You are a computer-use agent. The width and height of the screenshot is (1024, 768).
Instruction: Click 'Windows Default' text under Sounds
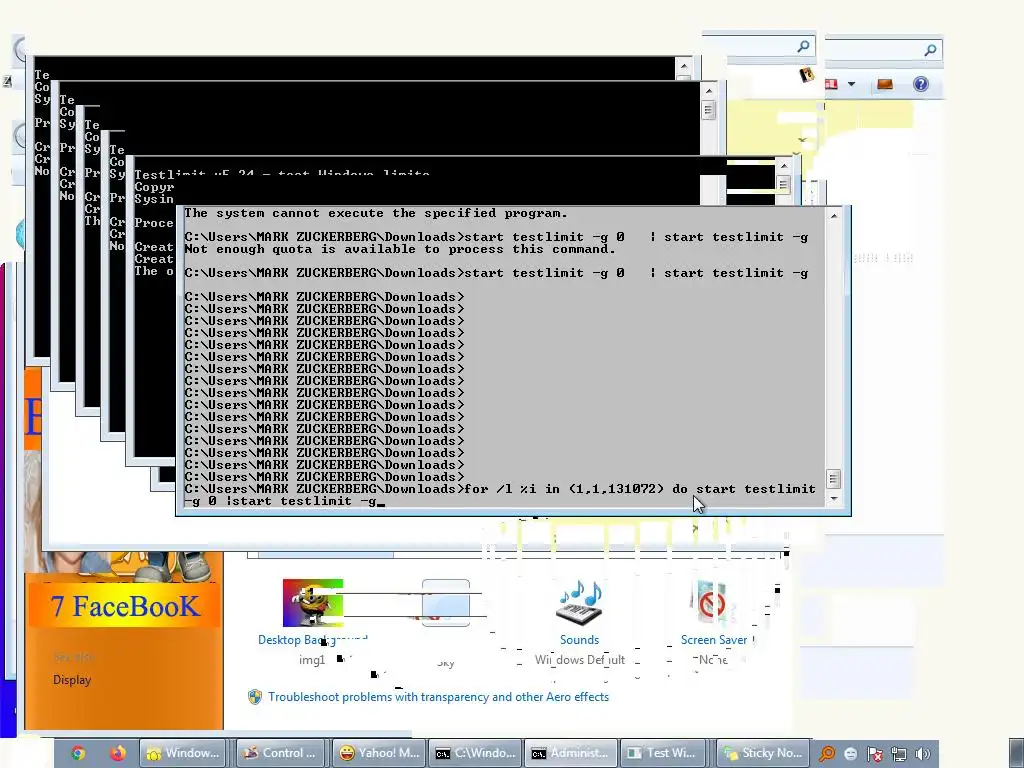580,660
